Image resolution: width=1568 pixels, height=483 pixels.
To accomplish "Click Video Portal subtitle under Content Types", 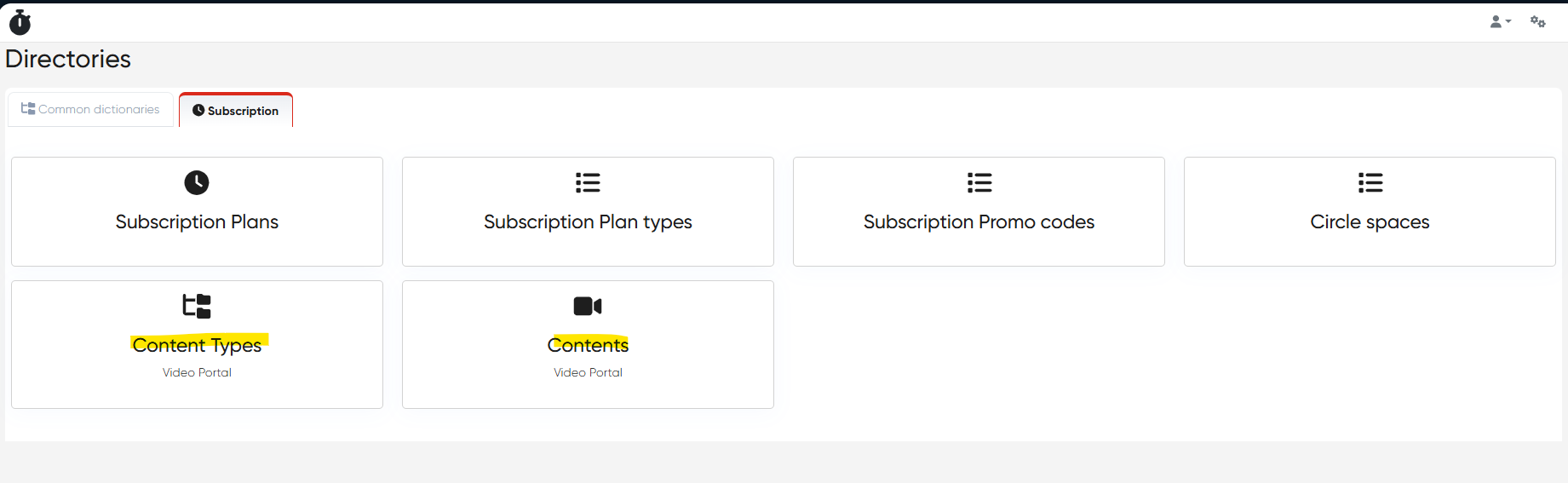I will click(x=197, y=372).
